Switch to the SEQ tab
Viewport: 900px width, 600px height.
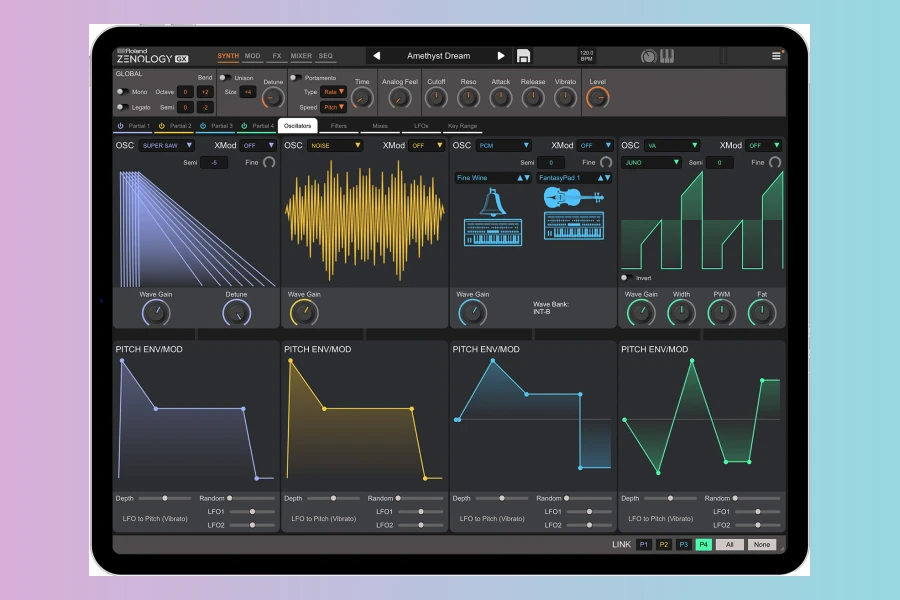[x=325, y=56]
